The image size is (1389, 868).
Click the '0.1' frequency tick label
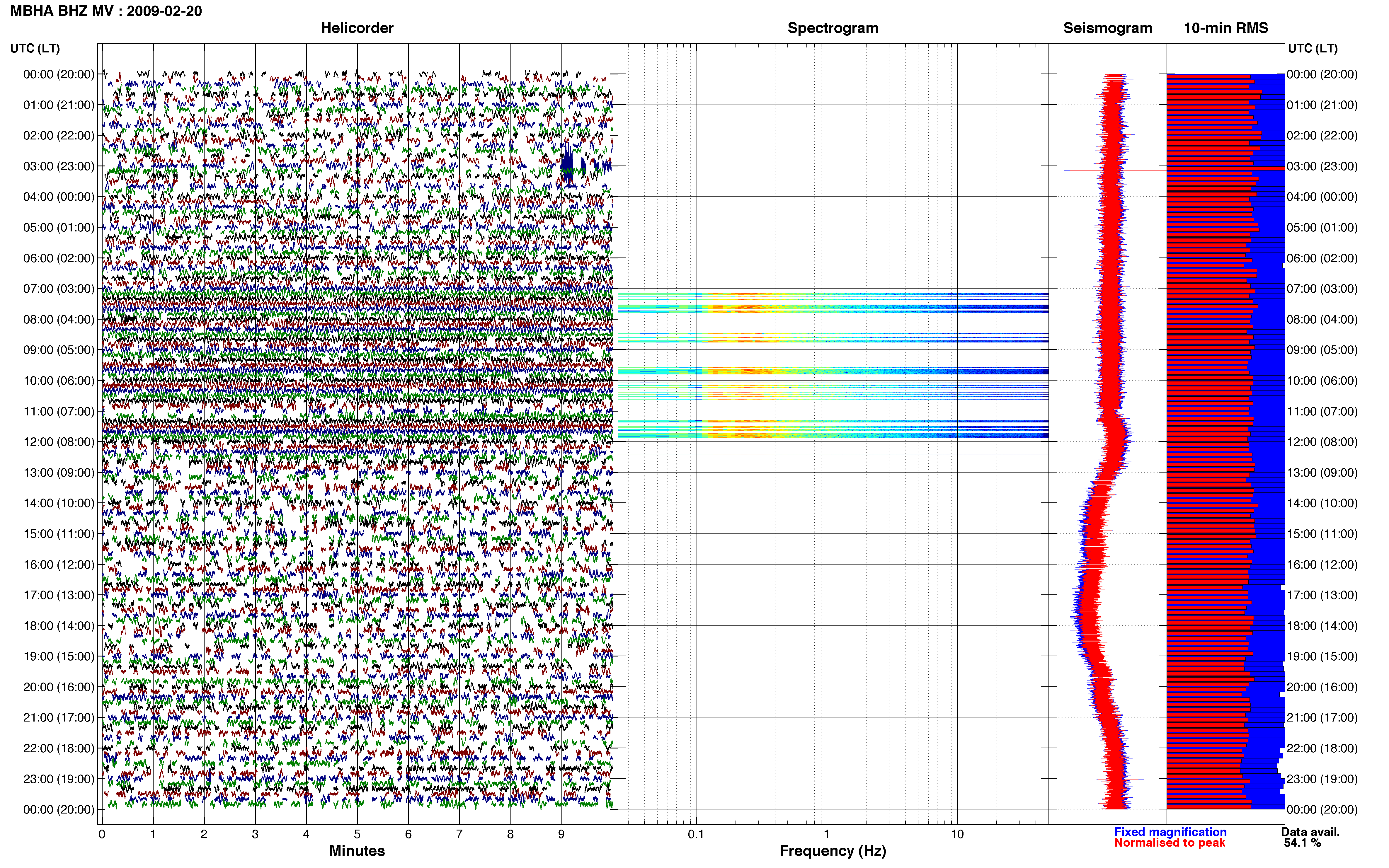[x=696, y=834]
